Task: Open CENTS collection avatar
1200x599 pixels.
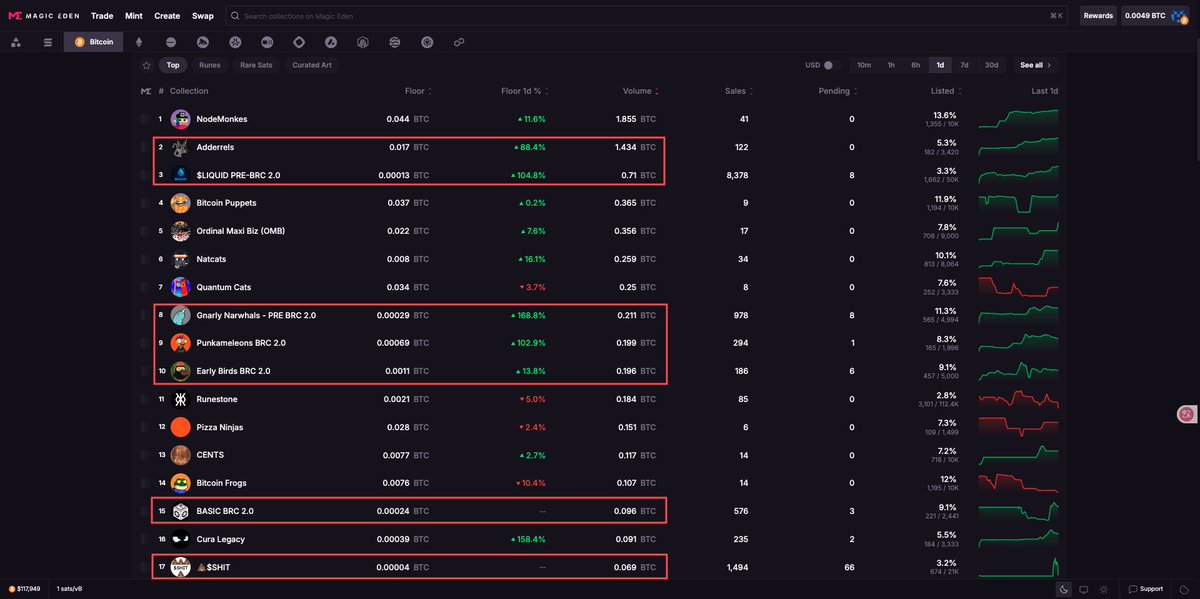Action: (180, 455)
